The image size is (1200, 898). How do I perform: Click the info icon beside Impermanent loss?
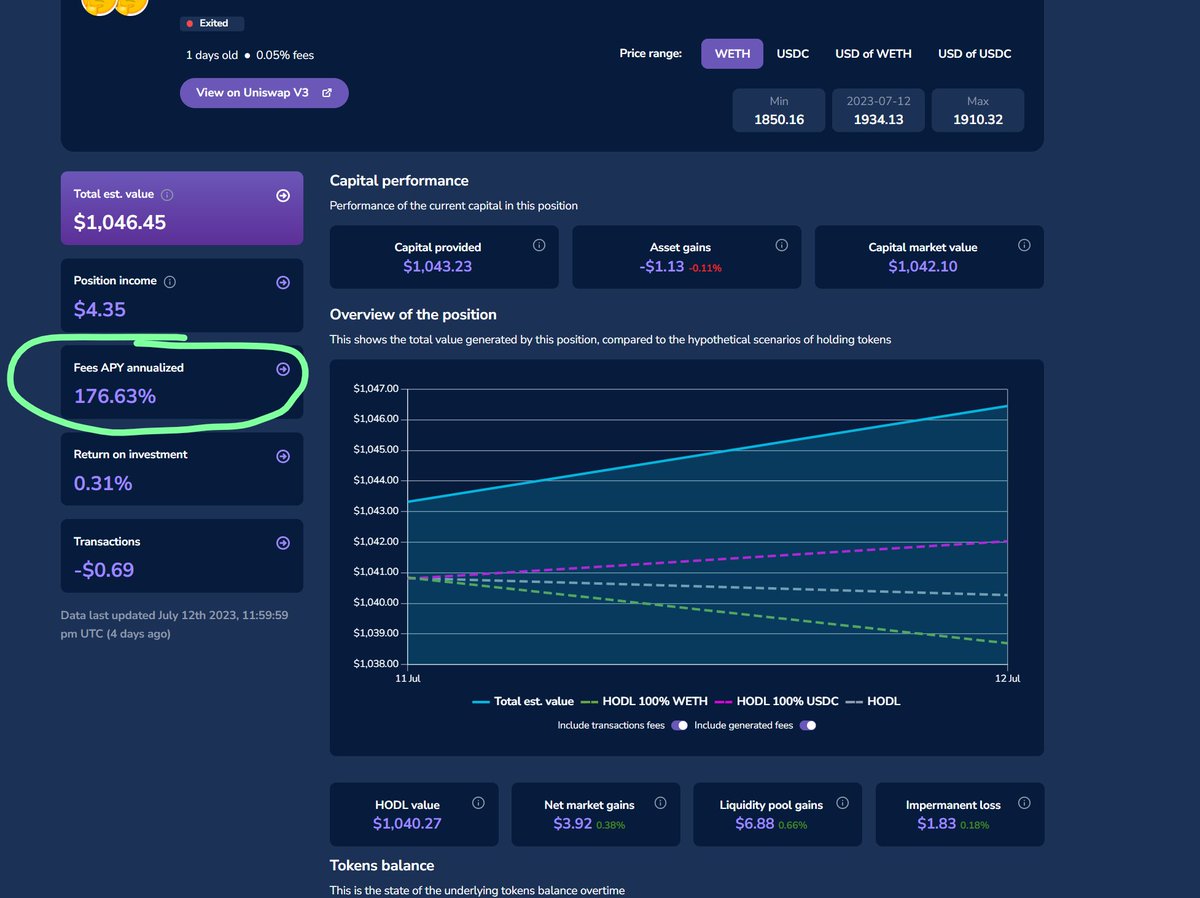[x=1024, y=802]
